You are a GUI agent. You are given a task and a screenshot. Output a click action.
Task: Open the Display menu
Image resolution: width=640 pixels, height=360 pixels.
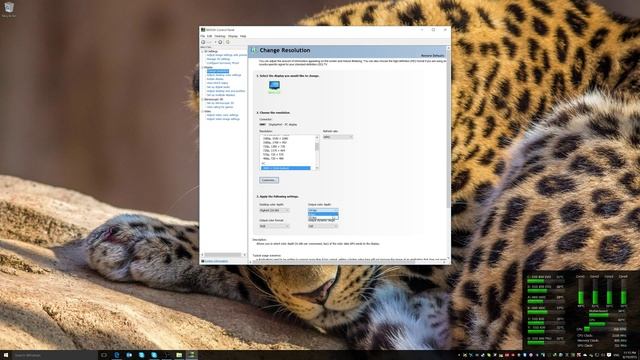(233, 36)
